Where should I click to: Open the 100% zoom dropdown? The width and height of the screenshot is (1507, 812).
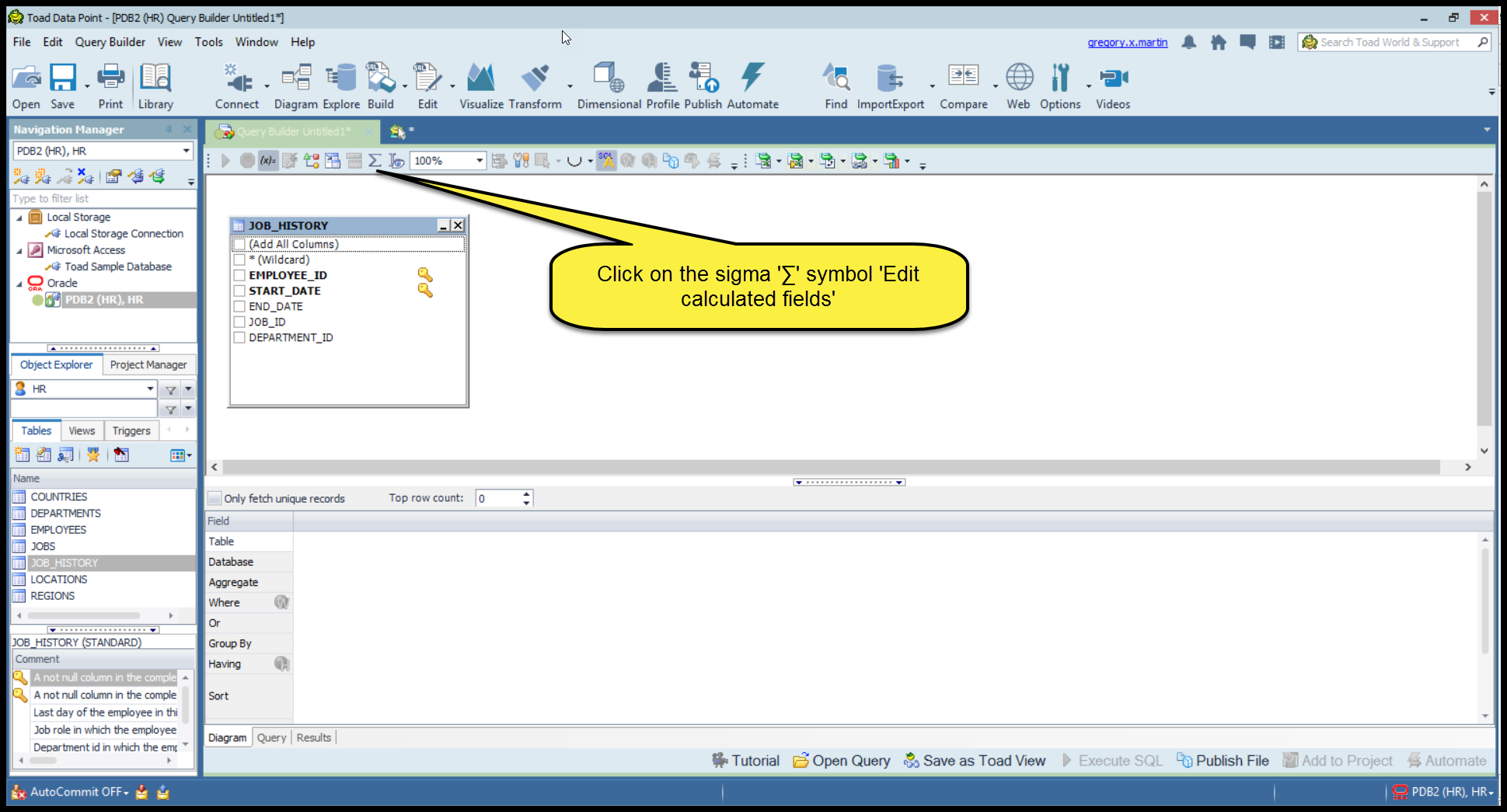[479, 161]
